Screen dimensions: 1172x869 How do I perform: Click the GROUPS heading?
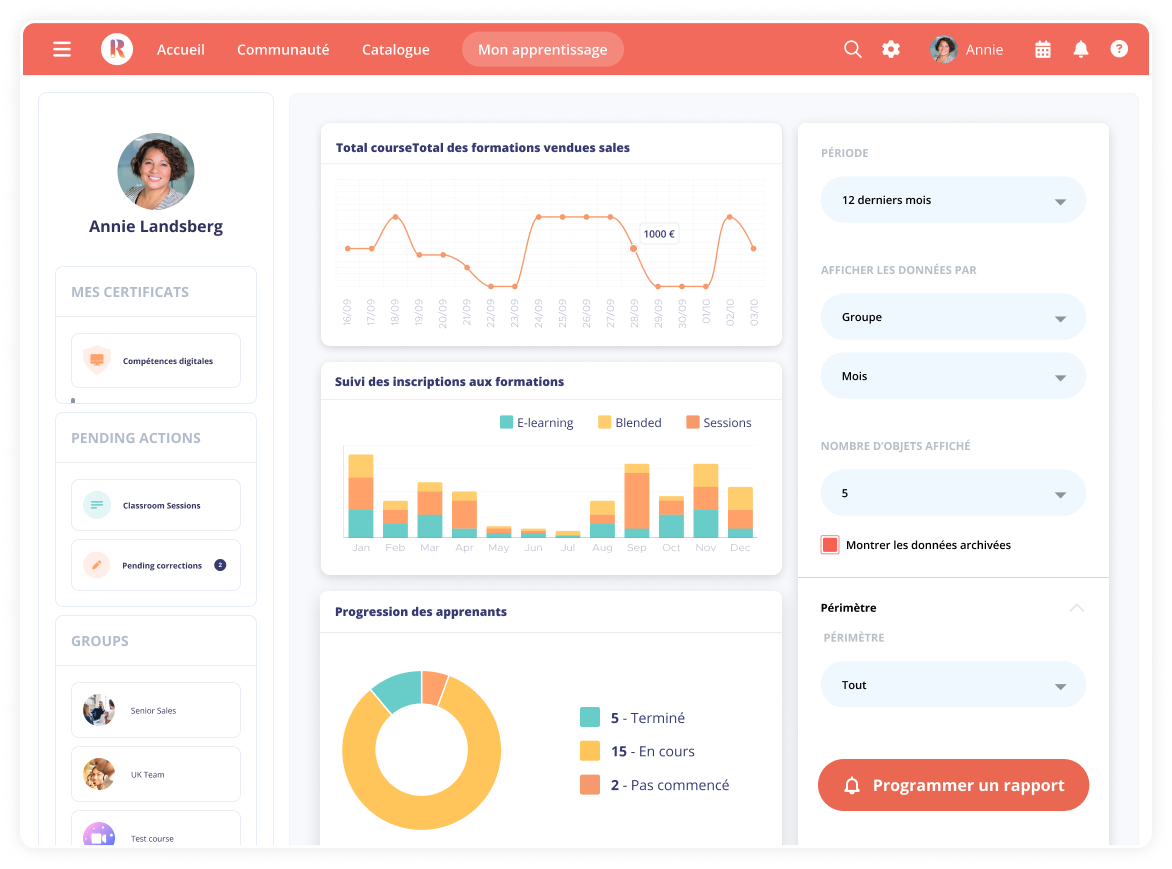point(100,641)
